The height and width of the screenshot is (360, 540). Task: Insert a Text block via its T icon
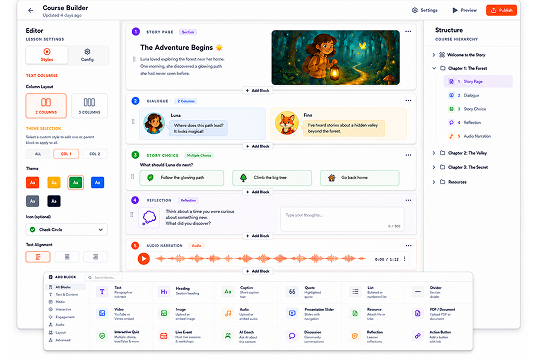pos(102,292)
